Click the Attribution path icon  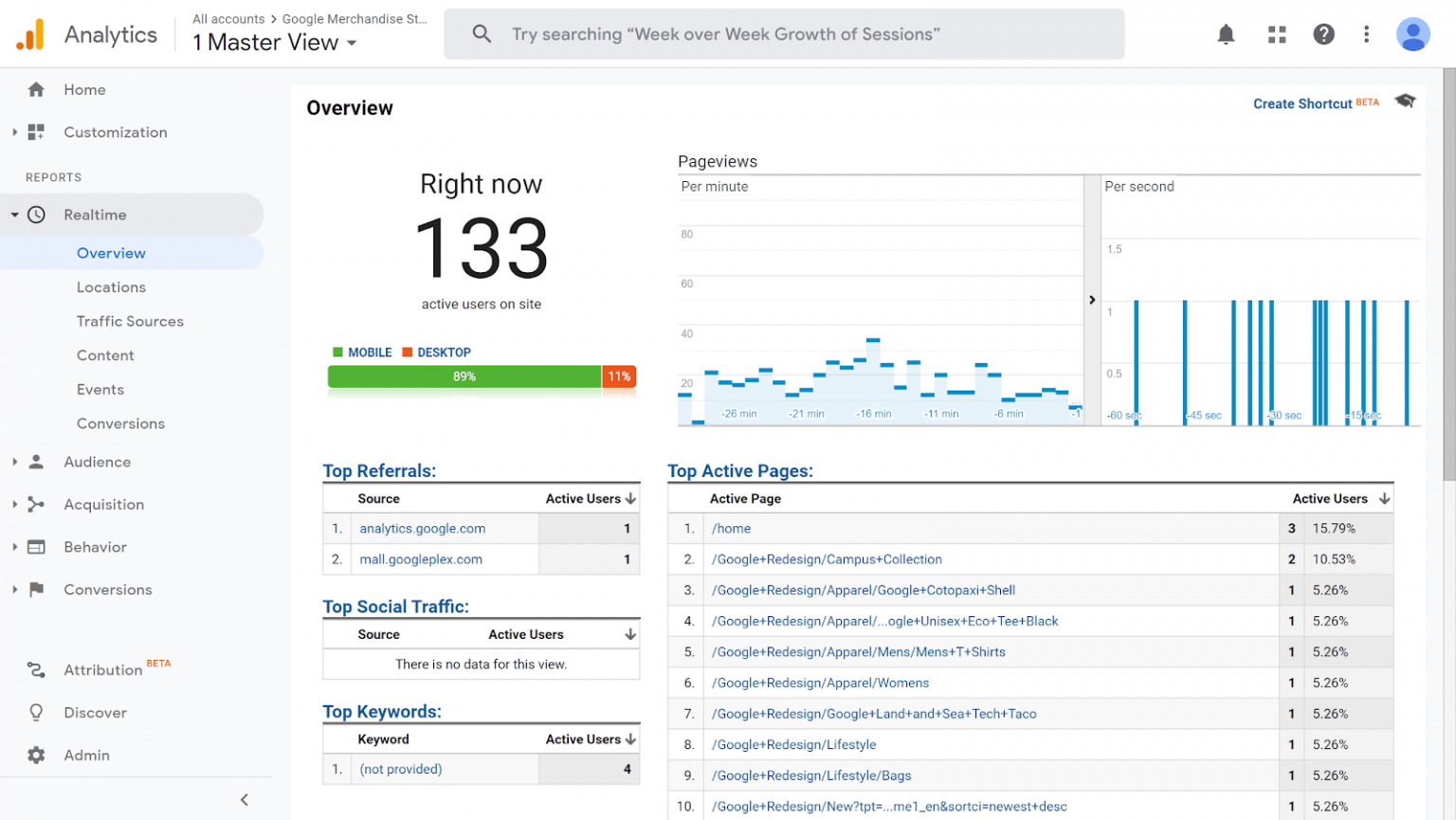pos(36,669)
